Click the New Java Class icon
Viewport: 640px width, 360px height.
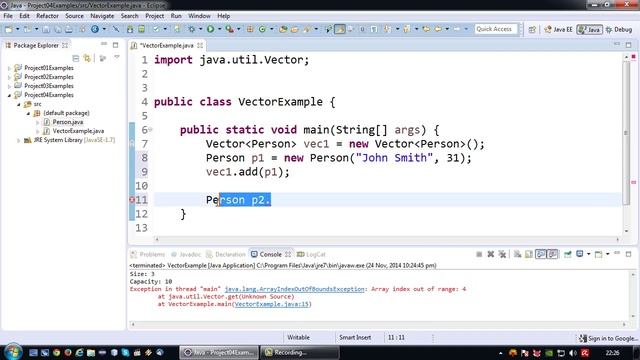(262, 29)
